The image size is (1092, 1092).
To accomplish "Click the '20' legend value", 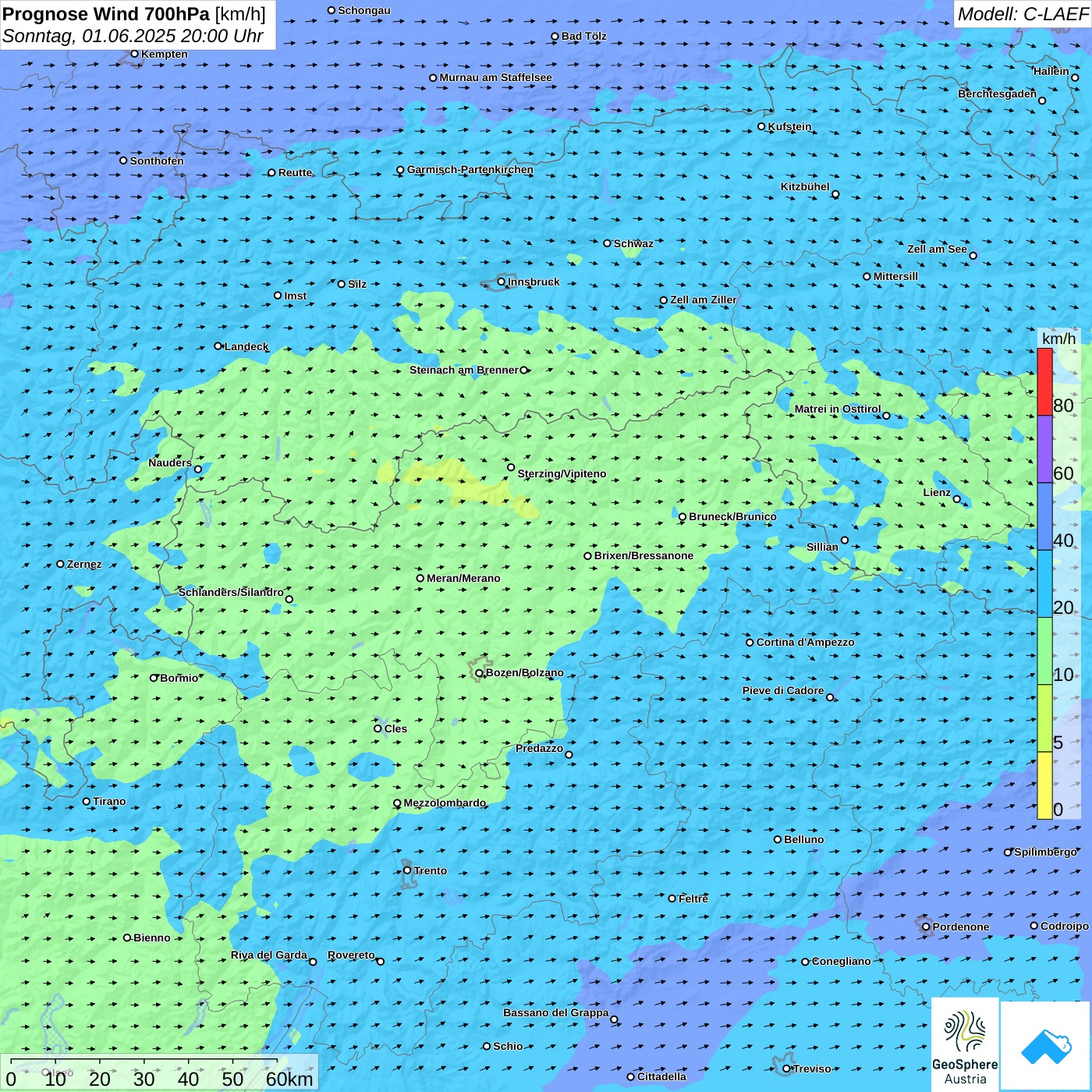I will point(1063,607).
